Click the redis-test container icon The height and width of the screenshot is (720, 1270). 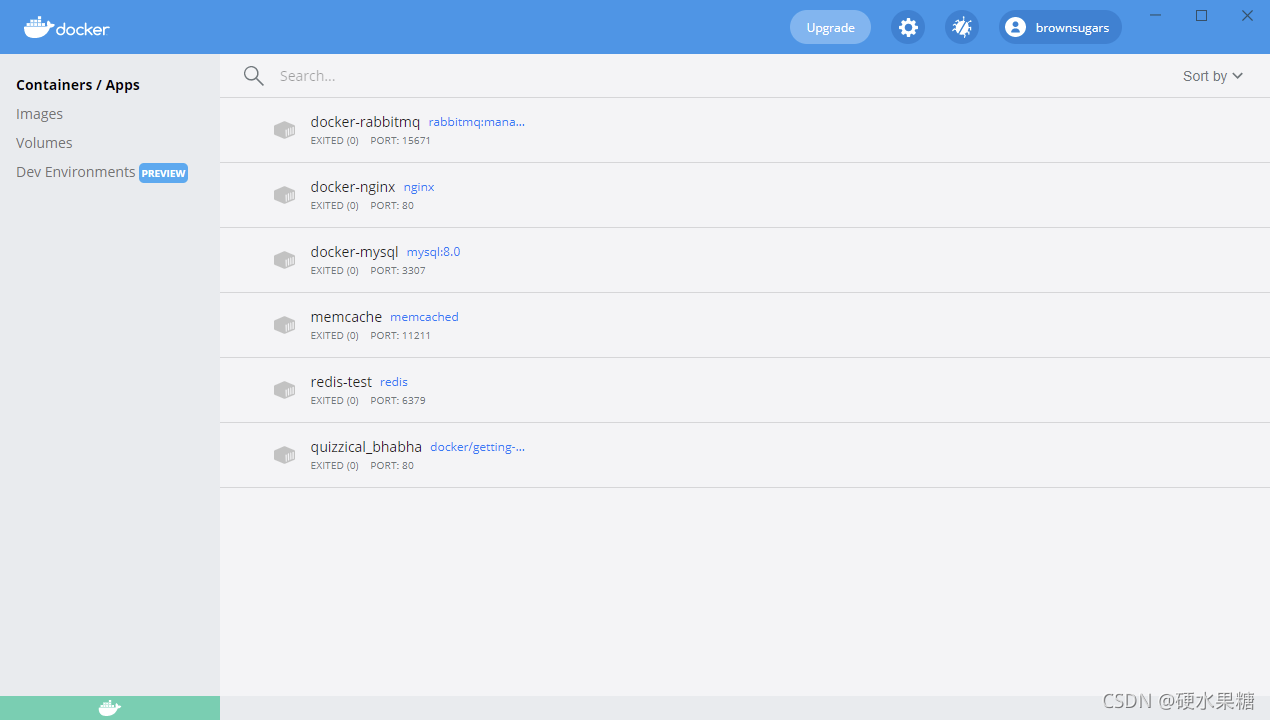pos(285,390)
